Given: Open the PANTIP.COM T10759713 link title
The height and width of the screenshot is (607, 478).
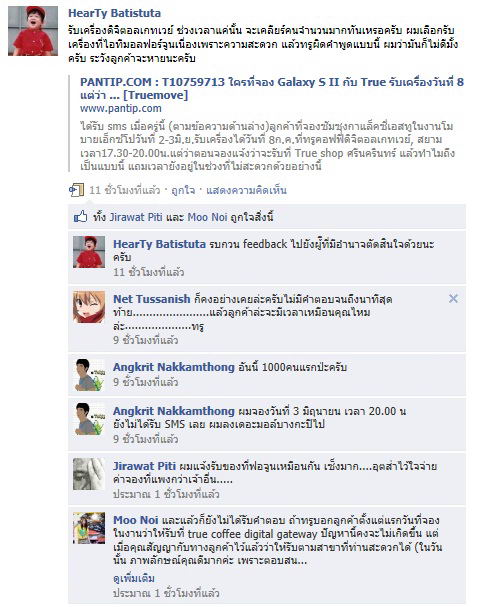Looking at the screenshot, I should pos(272,88).
